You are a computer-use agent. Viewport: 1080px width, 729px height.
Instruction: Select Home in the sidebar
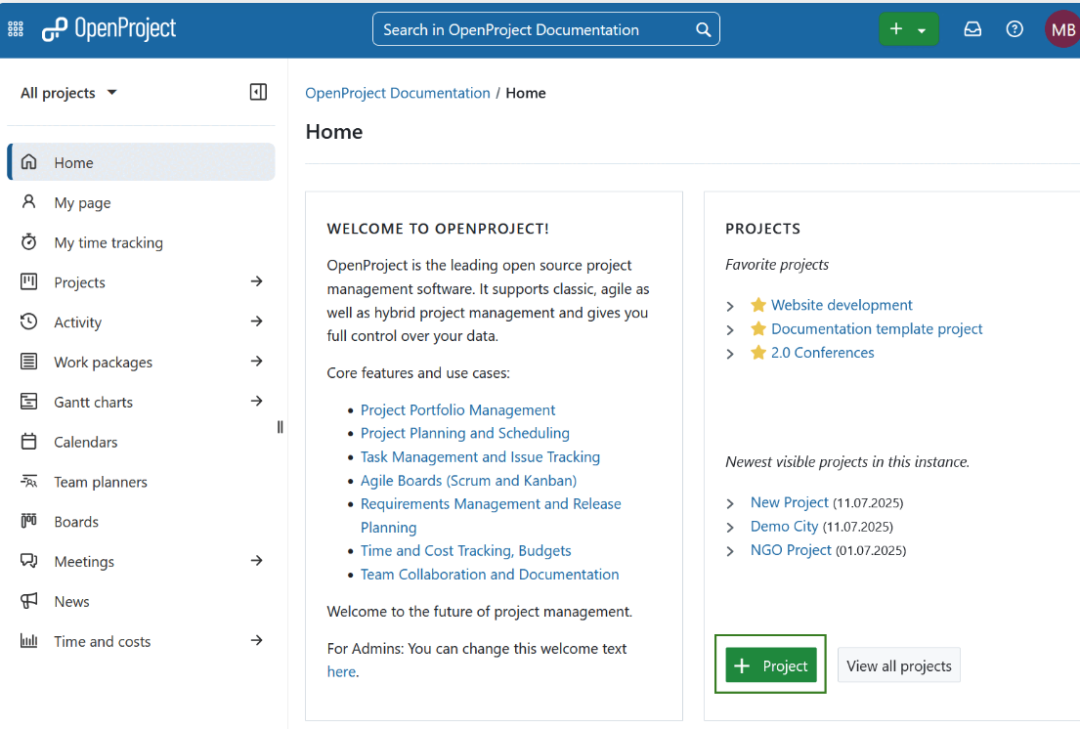click(141, 162)
